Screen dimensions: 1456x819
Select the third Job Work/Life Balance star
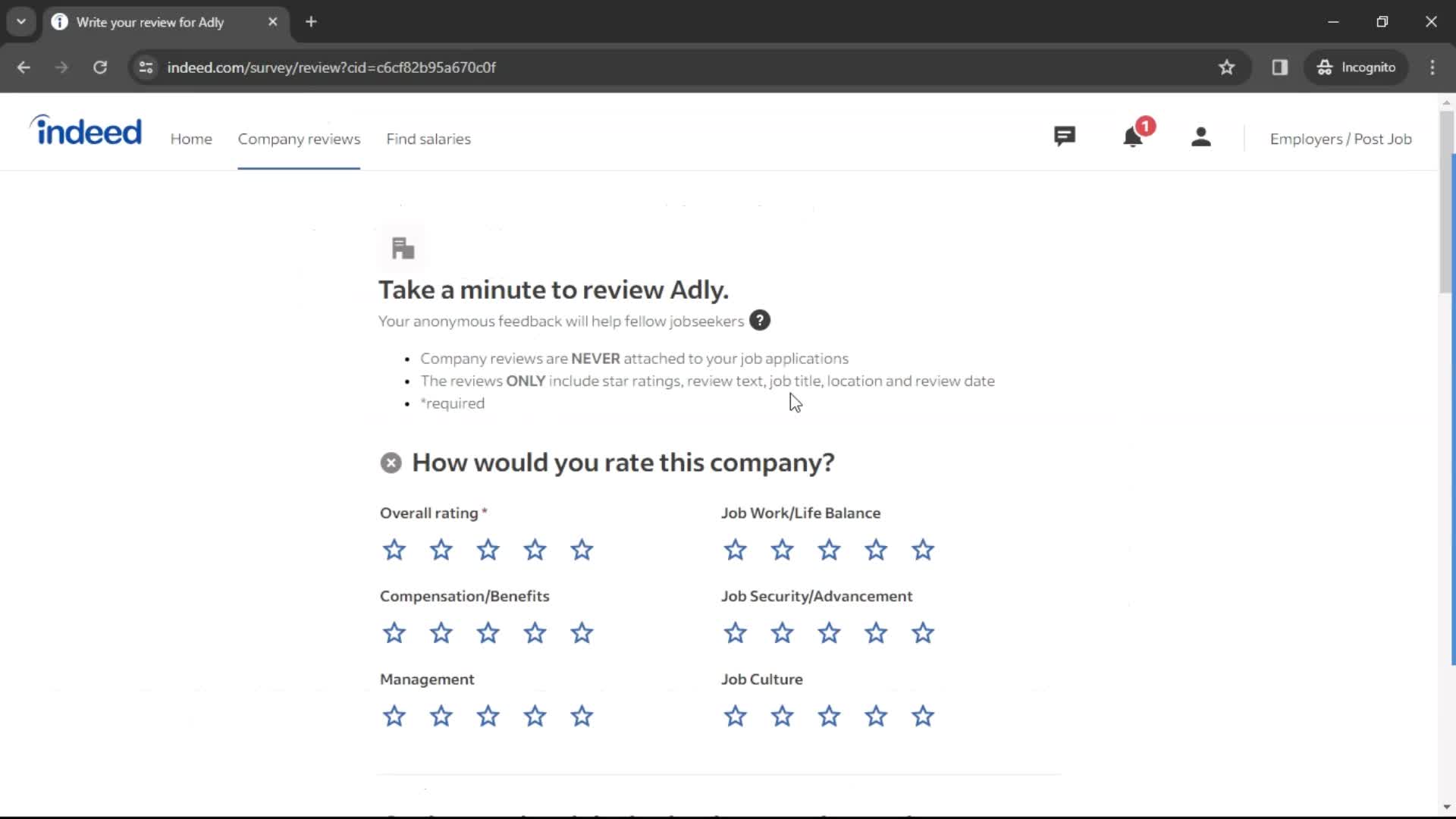(x=829, y=549)
